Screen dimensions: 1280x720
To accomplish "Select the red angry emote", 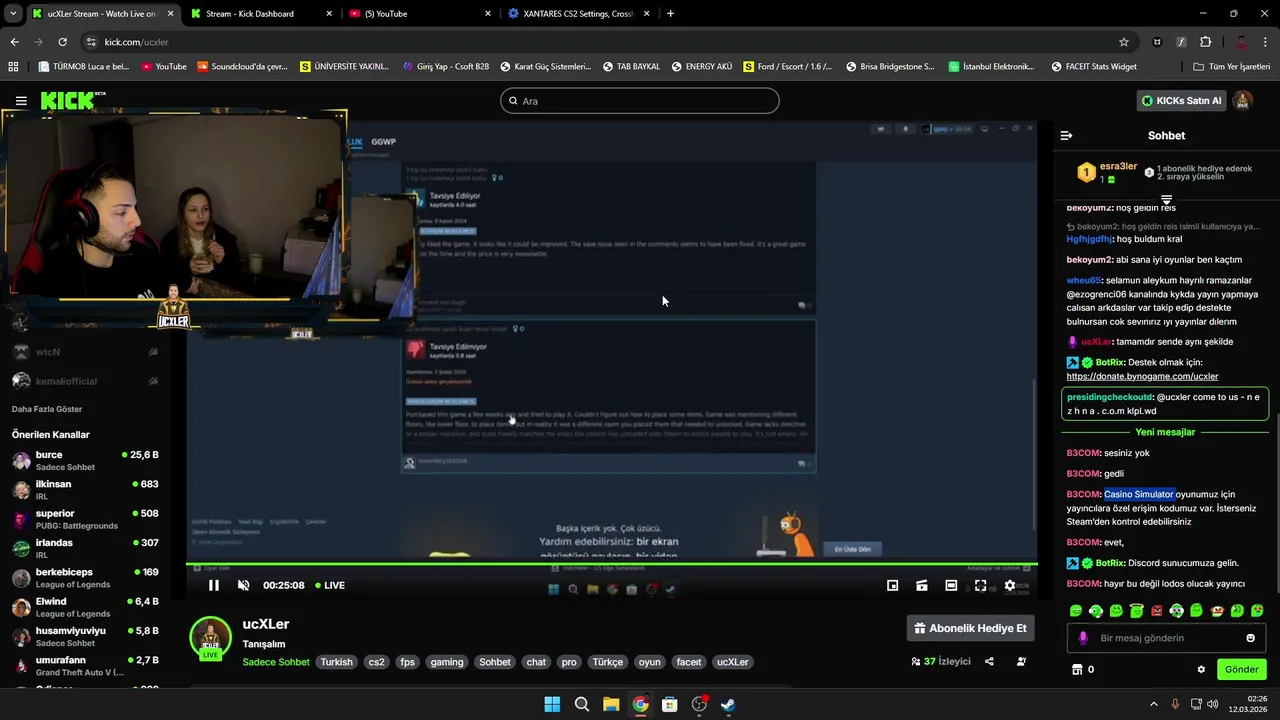I will pos(1157,610).
